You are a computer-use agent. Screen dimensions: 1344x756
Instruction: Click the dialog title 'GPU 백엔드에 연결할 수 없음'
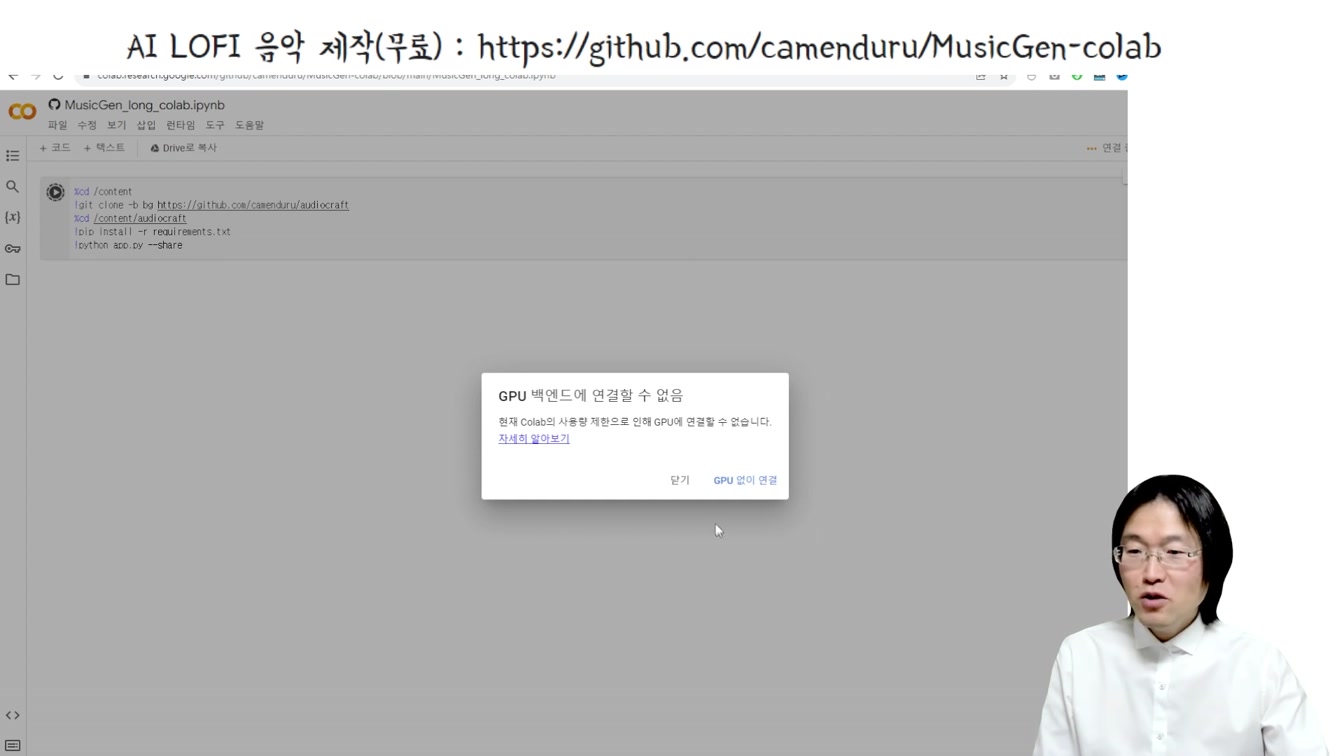point(591,396)
